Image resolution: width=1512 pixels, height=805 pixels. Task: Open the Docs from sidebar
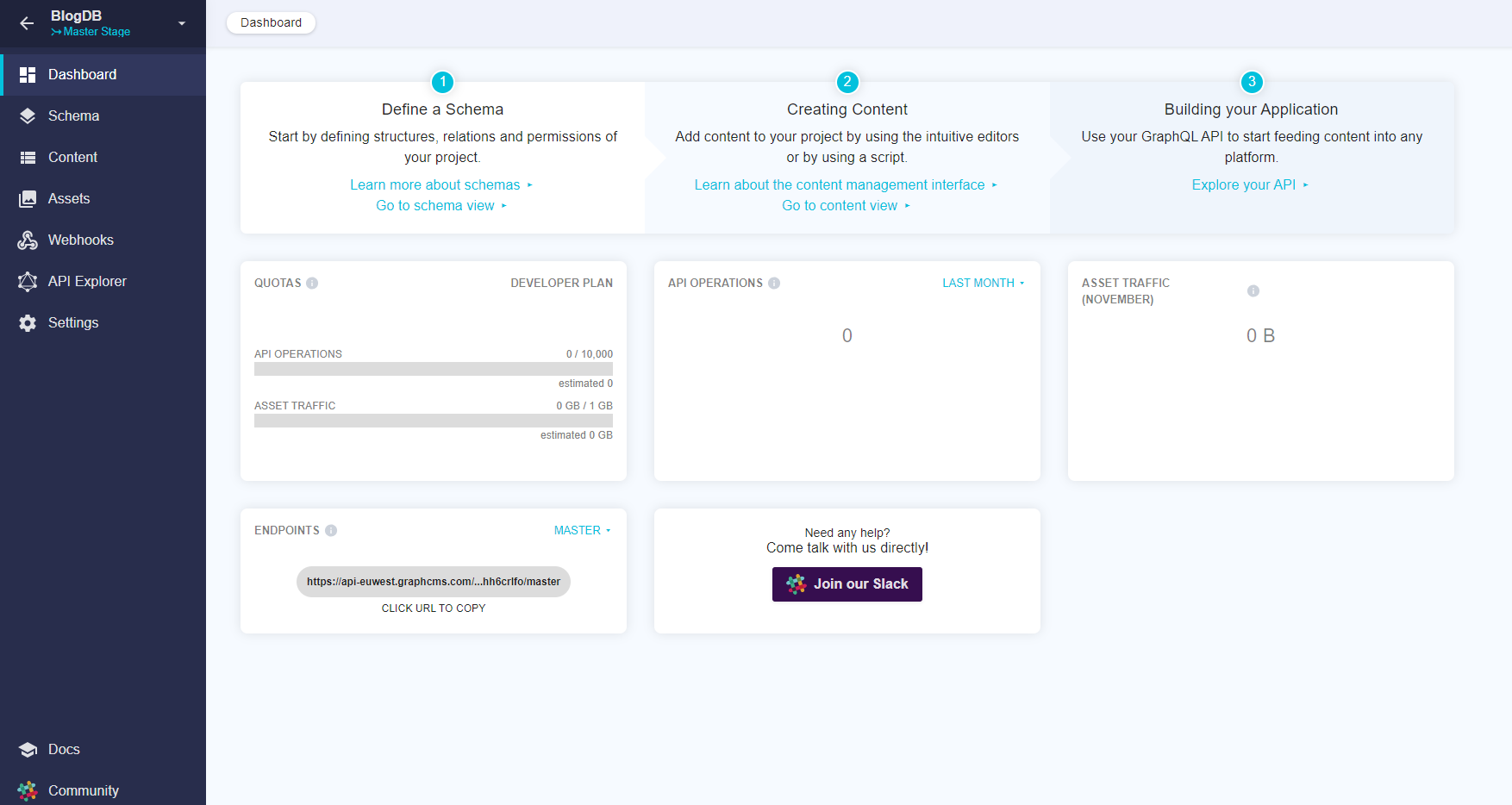click(x=63, y=749)
